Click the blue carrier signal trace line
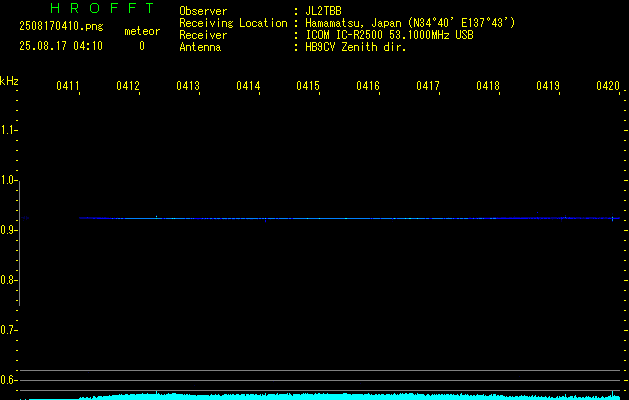 click(349, 218)
